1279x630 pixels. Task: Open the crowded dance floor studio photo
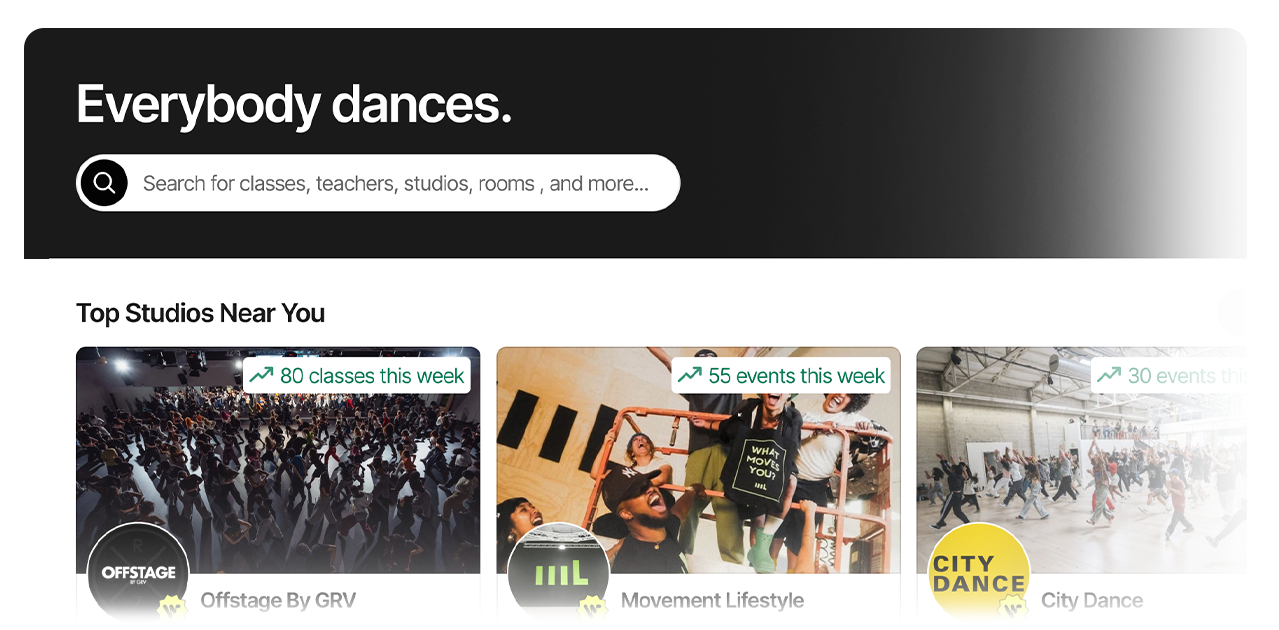[278, 460]
